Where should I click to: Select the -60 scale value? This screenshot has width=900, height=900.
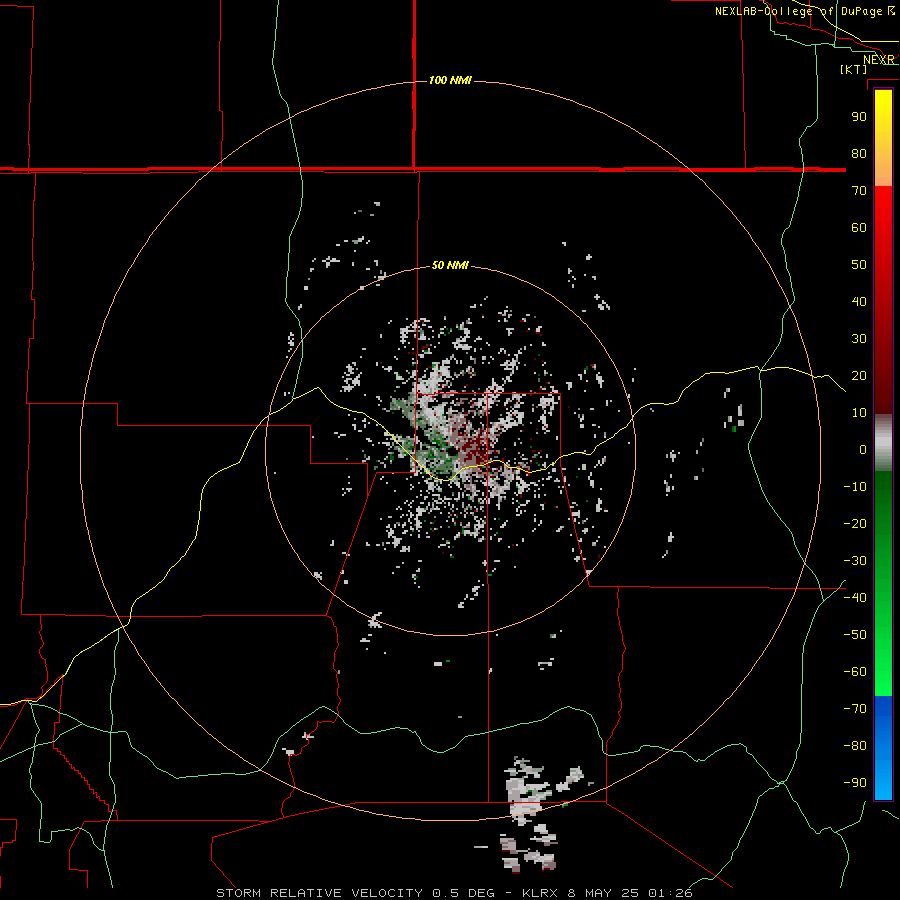(x=855, y=672)
